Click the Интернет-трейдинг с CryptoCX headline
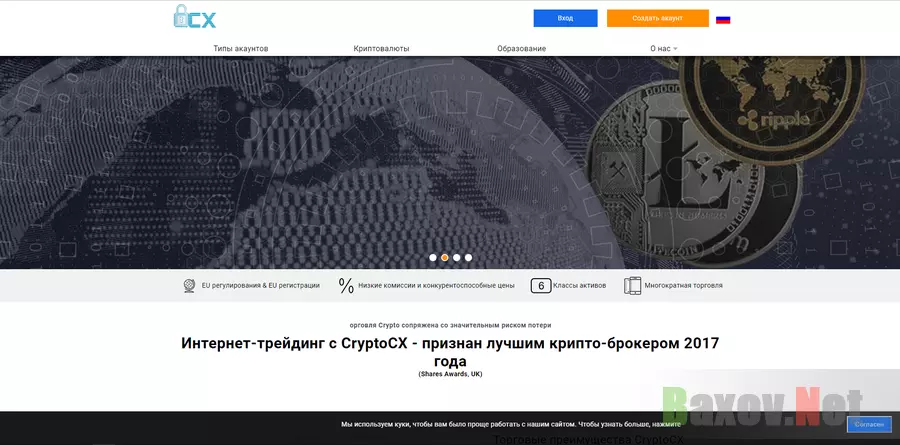The image size is (900, 445). 450,352
